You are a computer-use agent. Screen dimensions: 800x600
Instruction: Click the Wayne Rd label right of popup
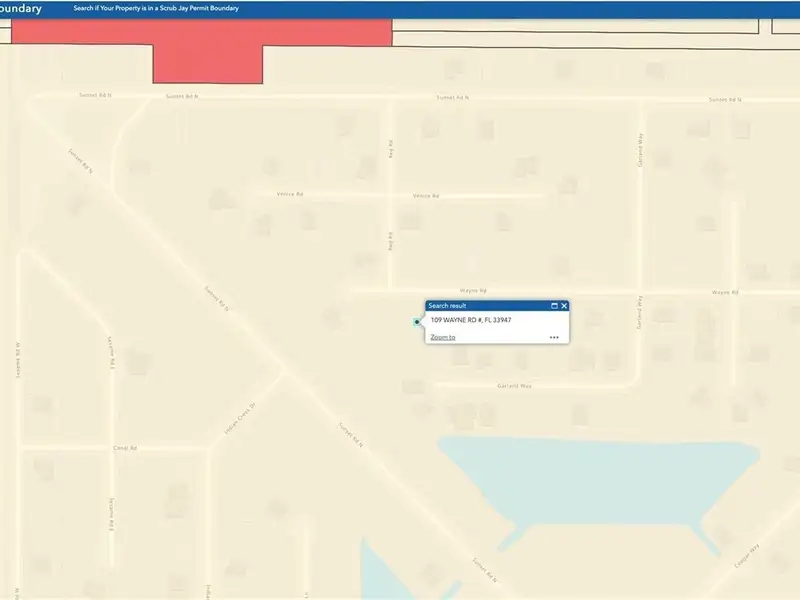[x=724, y=292]
